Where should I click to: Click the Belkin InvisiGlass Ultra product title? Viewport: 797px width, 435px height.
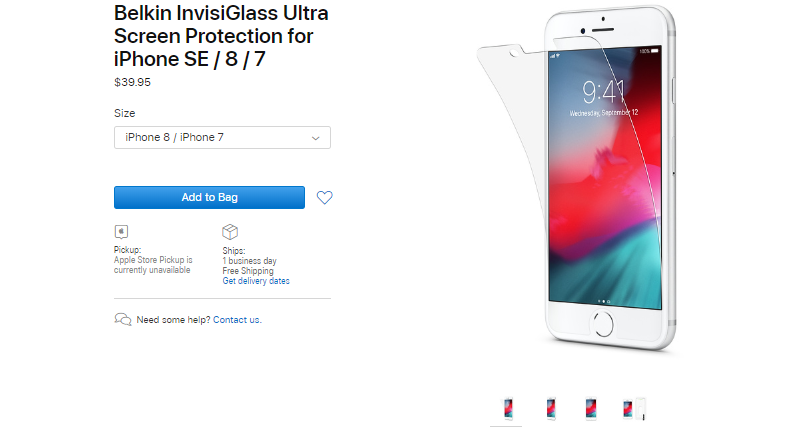(x=221, y=36)
